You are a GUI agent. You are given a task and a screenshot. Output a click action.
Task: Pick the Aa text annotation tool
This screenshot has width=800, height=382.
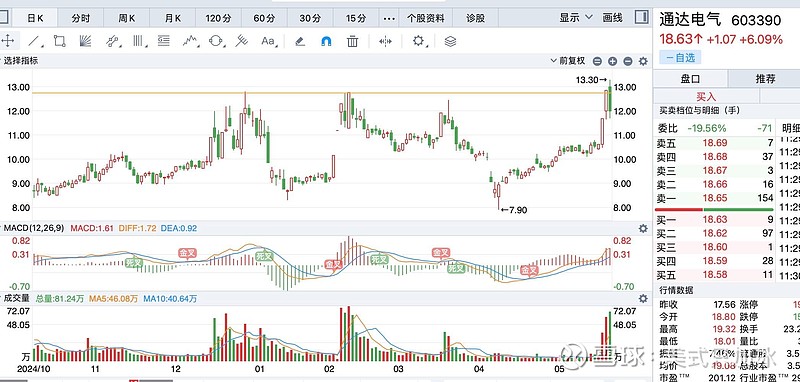pos(268,41)
